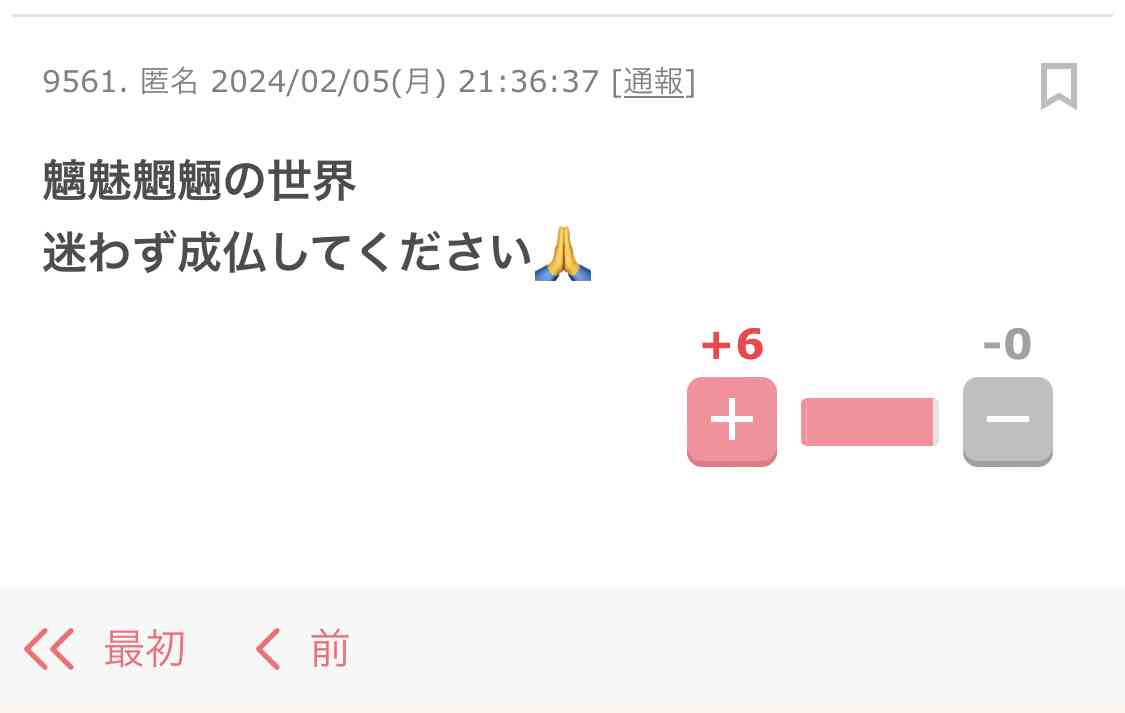The image size is (1125, 713).
Task: Report this comment via 通報 link
Action: (653, 82)
